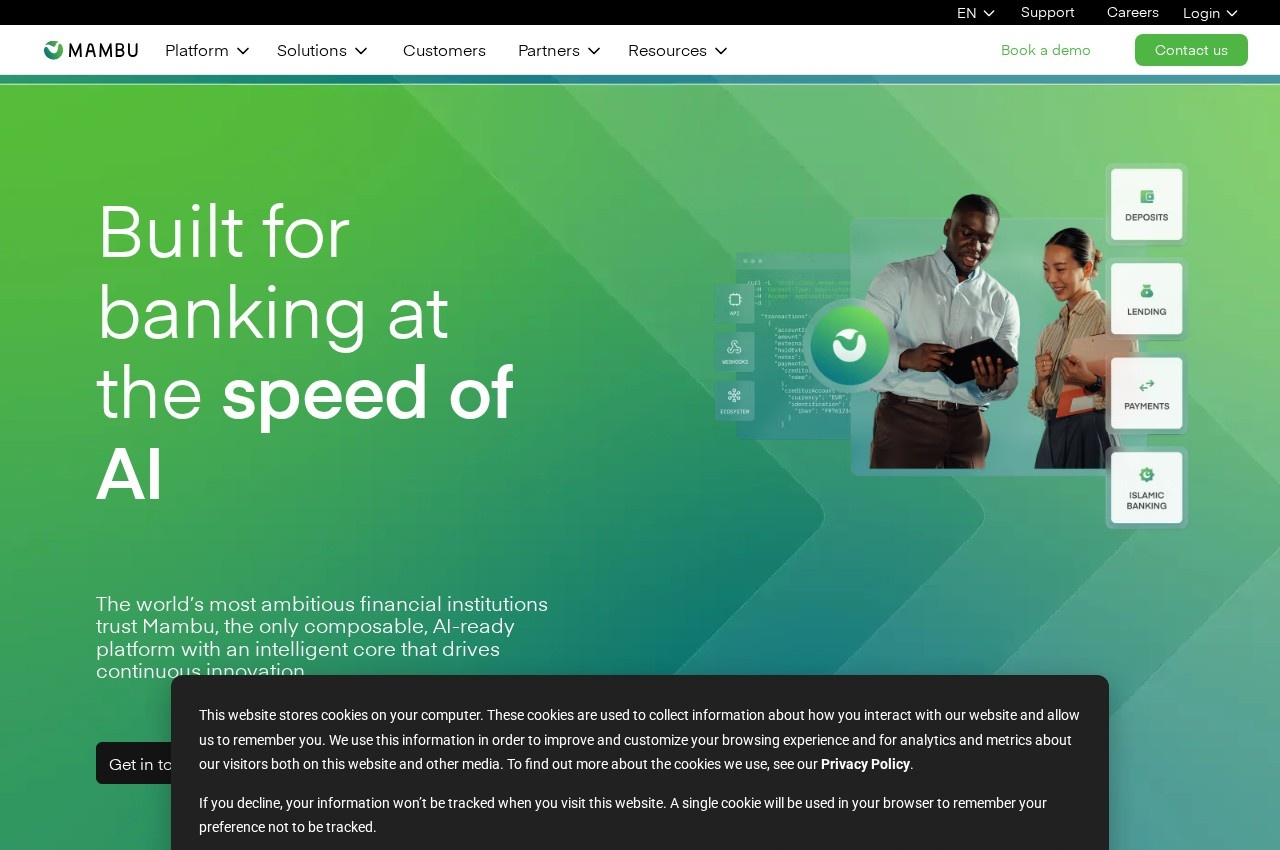1280x850 pixels.
Task: Select the Webhooks icon tile
Action: (x=734, y=352)
